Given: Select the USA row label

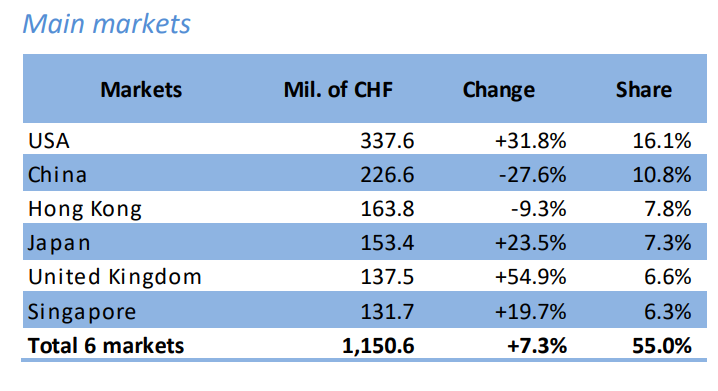Looking at the screenshot, I should (49, 141).
